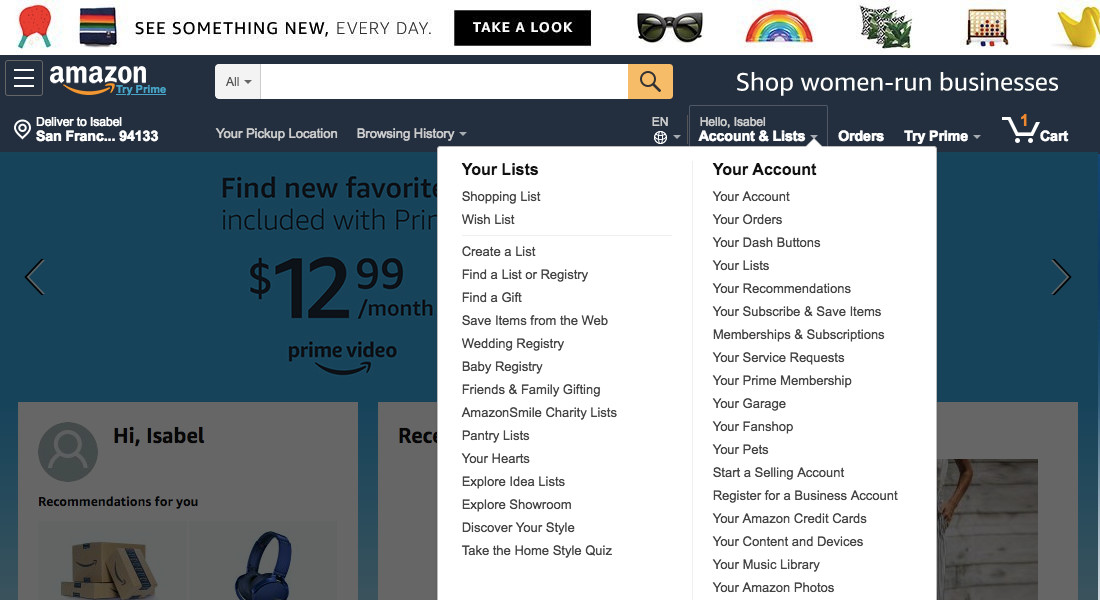Screen dimensions: 1100x600
Task: Expand the Browsing History dropdown
Action: click(411, 133)
